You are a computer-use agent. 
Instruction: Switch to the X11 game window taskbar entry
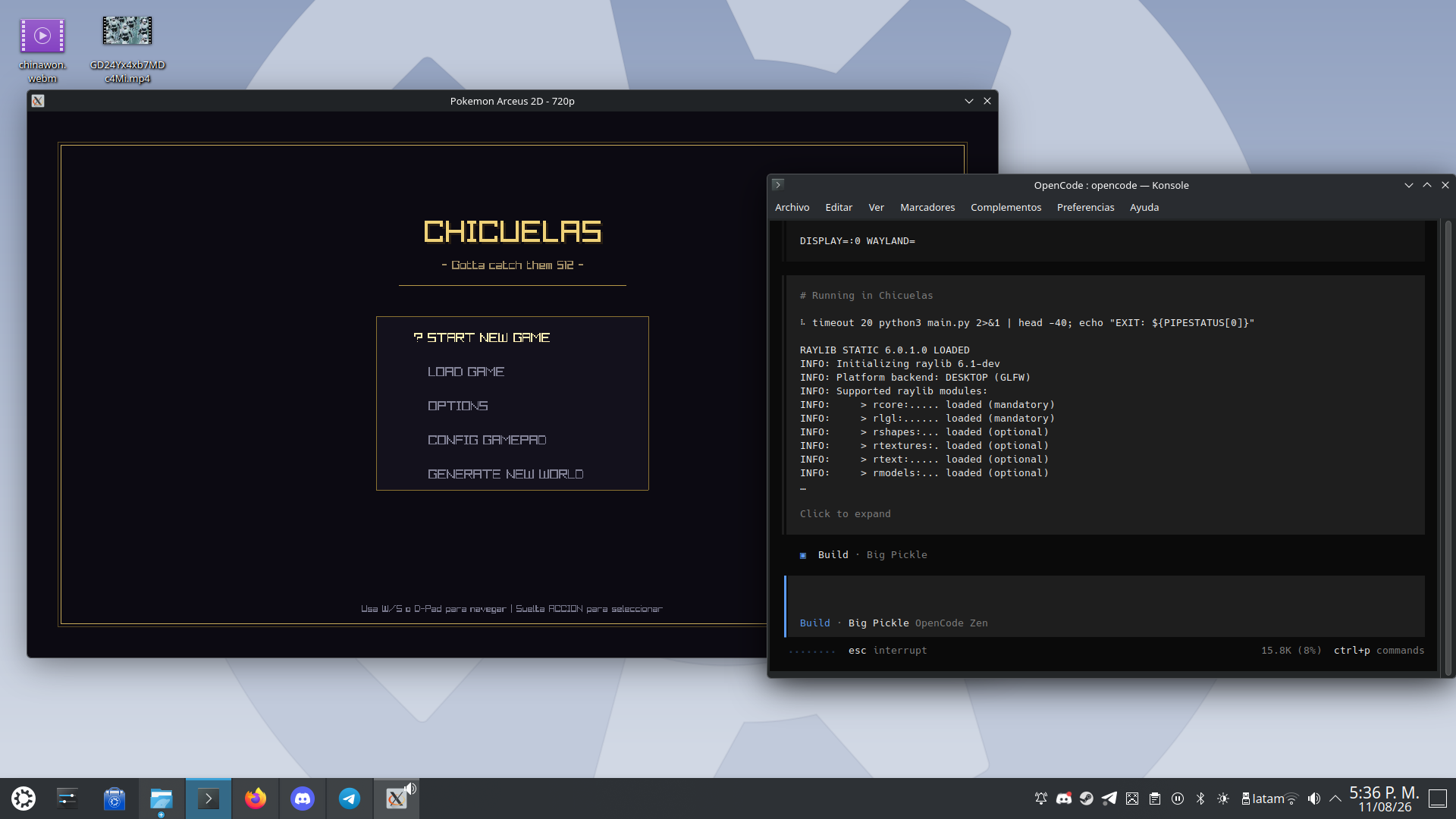pyautogui.click(x=396, y=799)
